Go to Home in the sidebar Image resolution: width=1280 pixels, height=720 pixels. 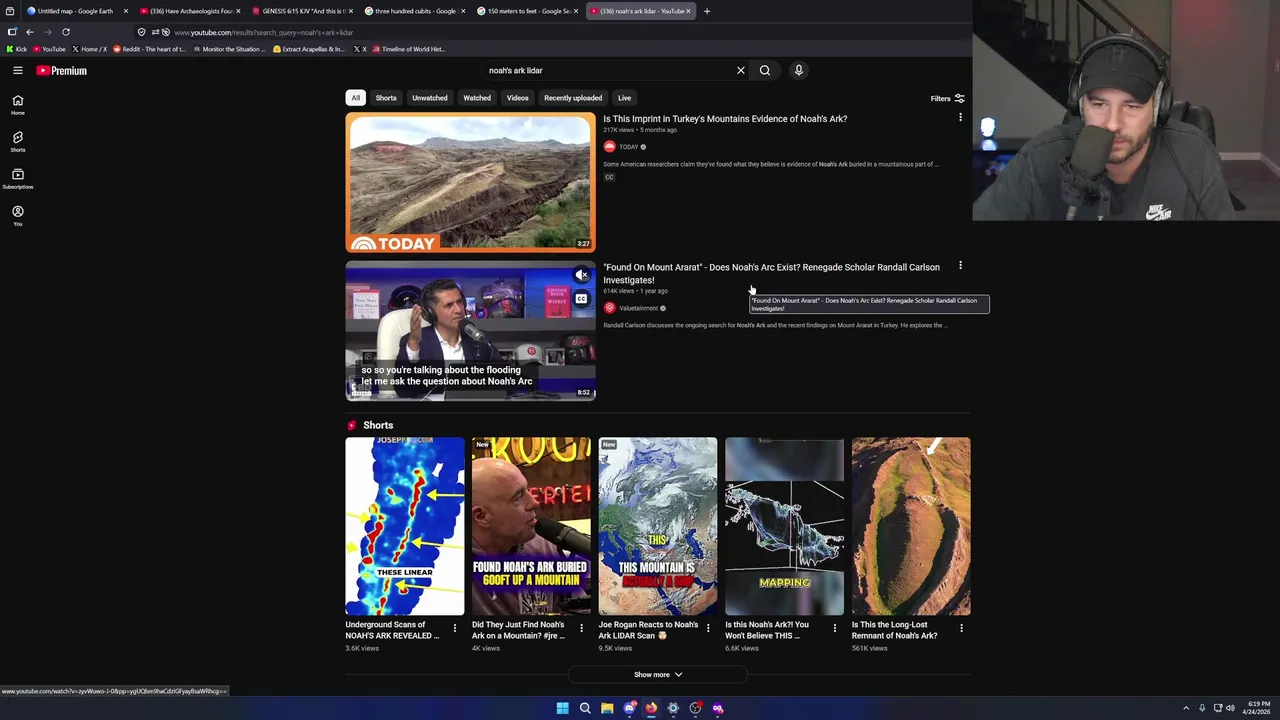coord(18,105)
